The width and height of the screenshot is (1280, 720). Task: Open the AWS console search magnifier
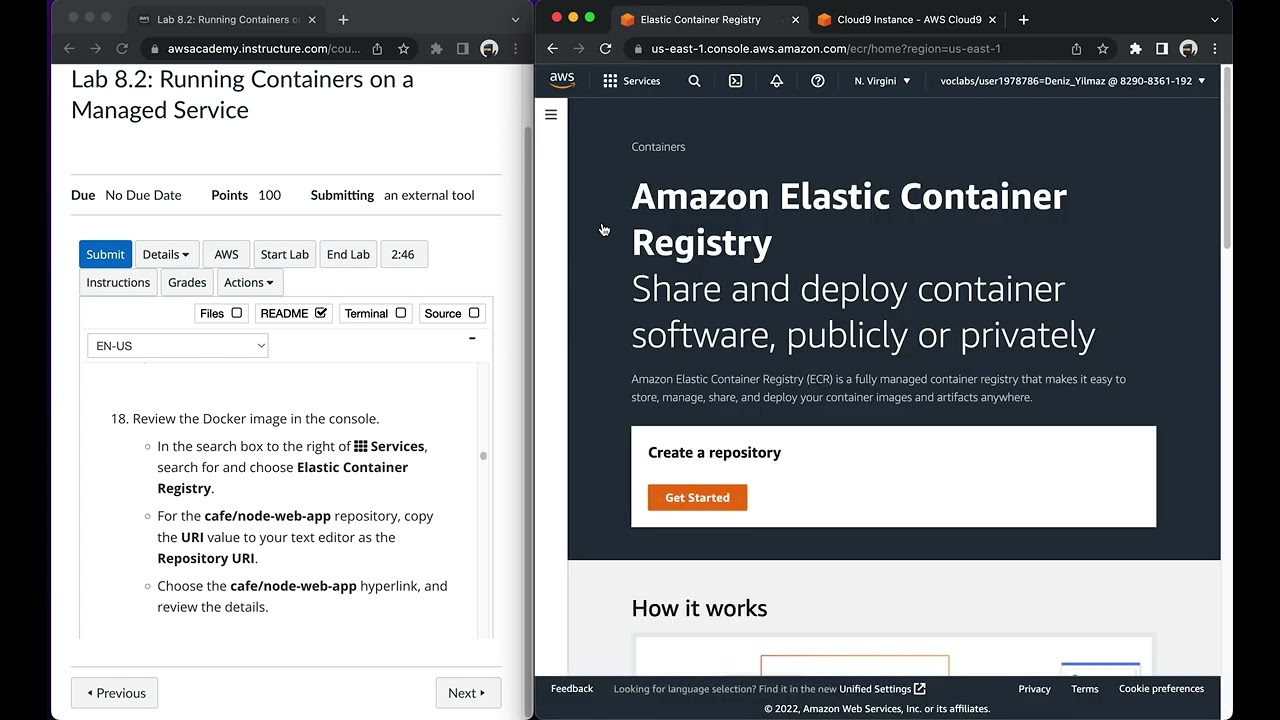click(x=694, y=81)
